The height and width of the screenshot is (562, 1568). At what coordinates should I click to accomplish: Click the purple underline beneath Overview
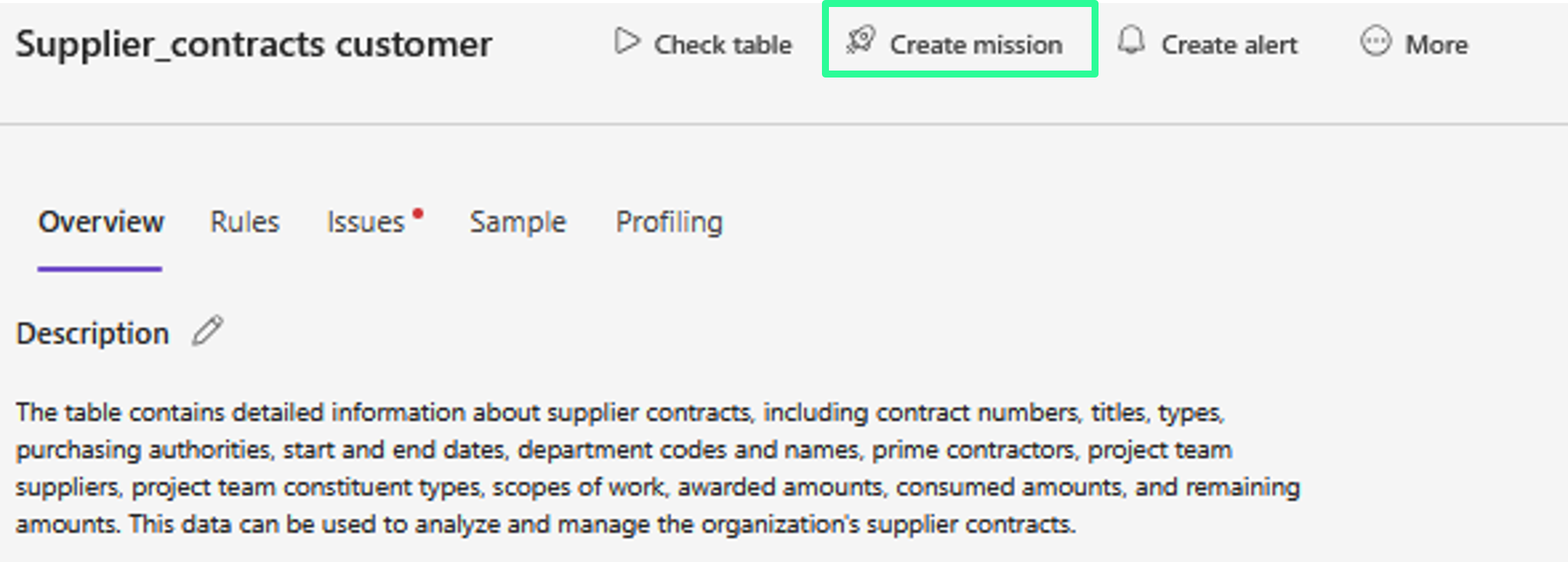[x=99, y=269]
